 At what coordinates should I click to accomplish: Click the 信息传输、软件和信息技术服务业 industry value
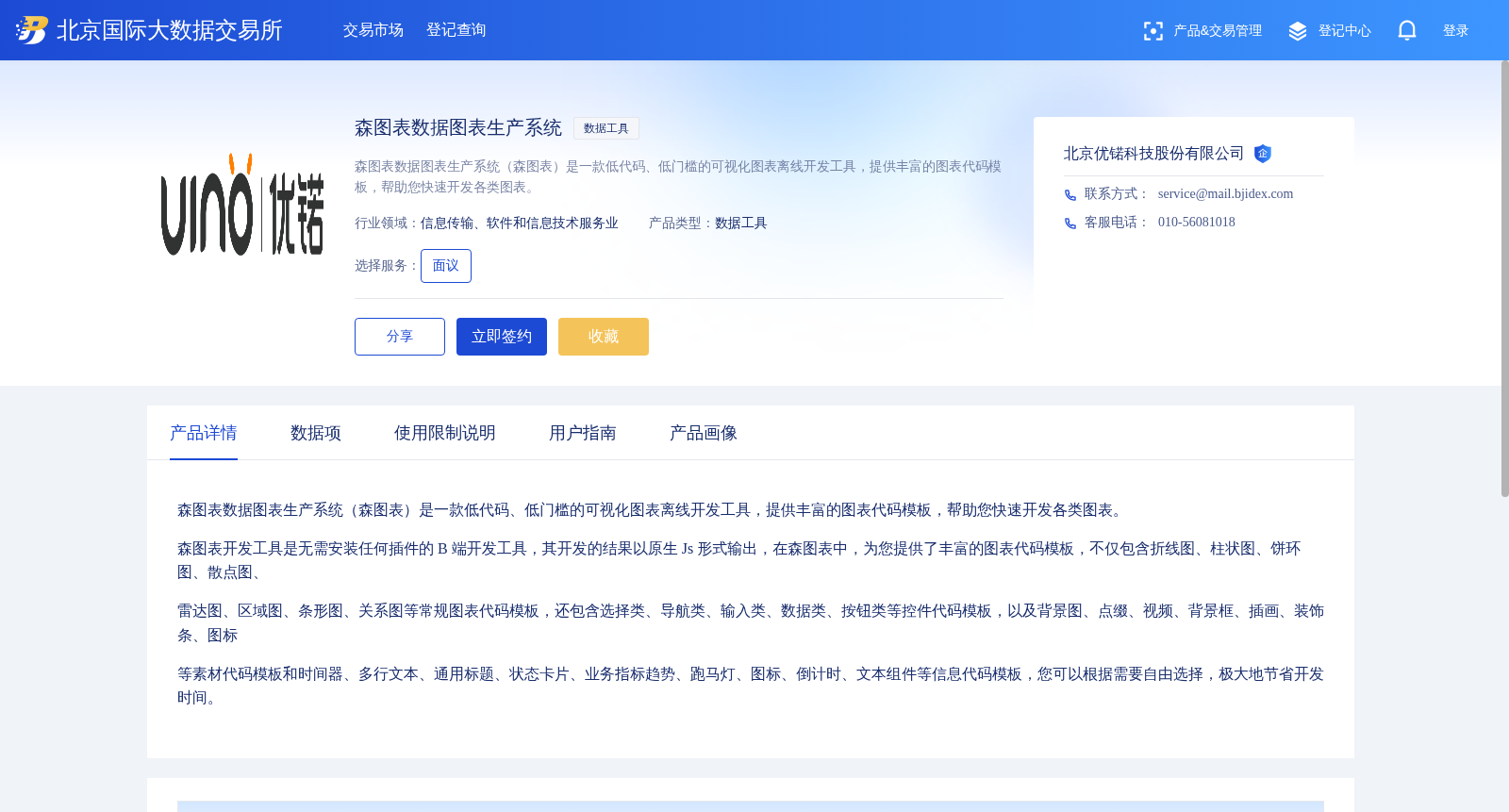coord(520,224)
